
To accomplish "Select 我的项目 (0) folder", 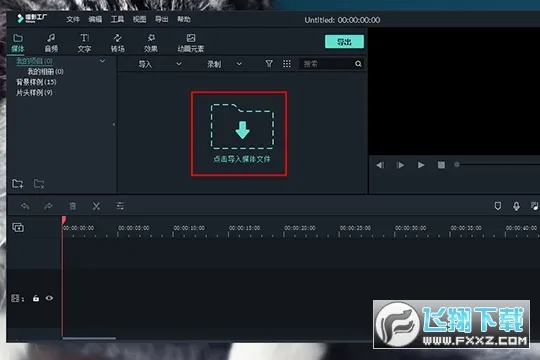I will coord(34,61).
